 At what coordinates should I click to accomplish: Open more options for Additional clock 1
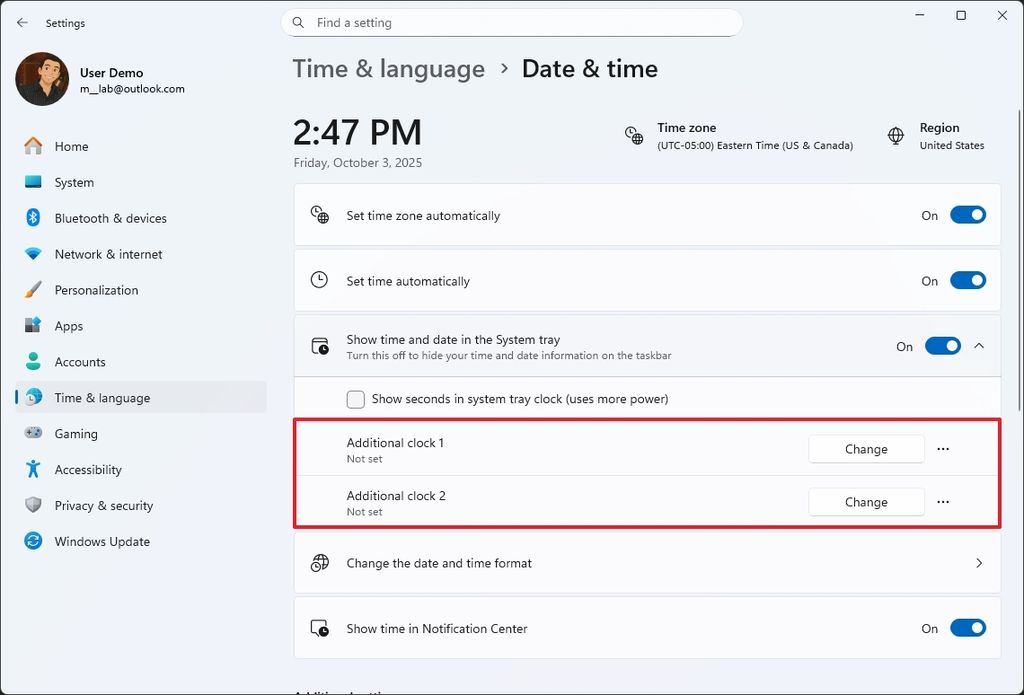[x=943, y=449]
